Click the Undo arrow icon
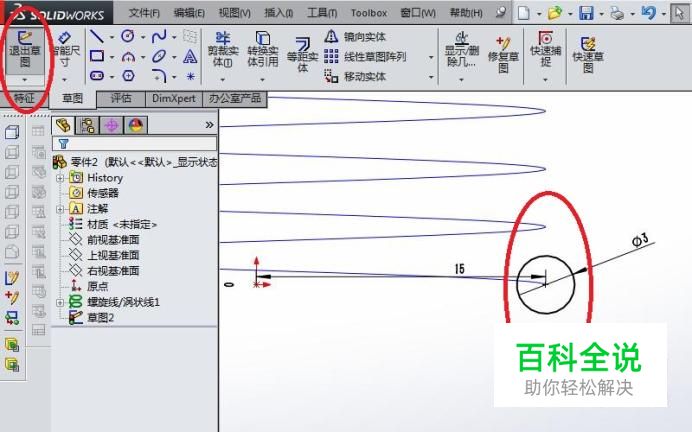692x432 pixels. pyautogui.click(x=648, y=12)
